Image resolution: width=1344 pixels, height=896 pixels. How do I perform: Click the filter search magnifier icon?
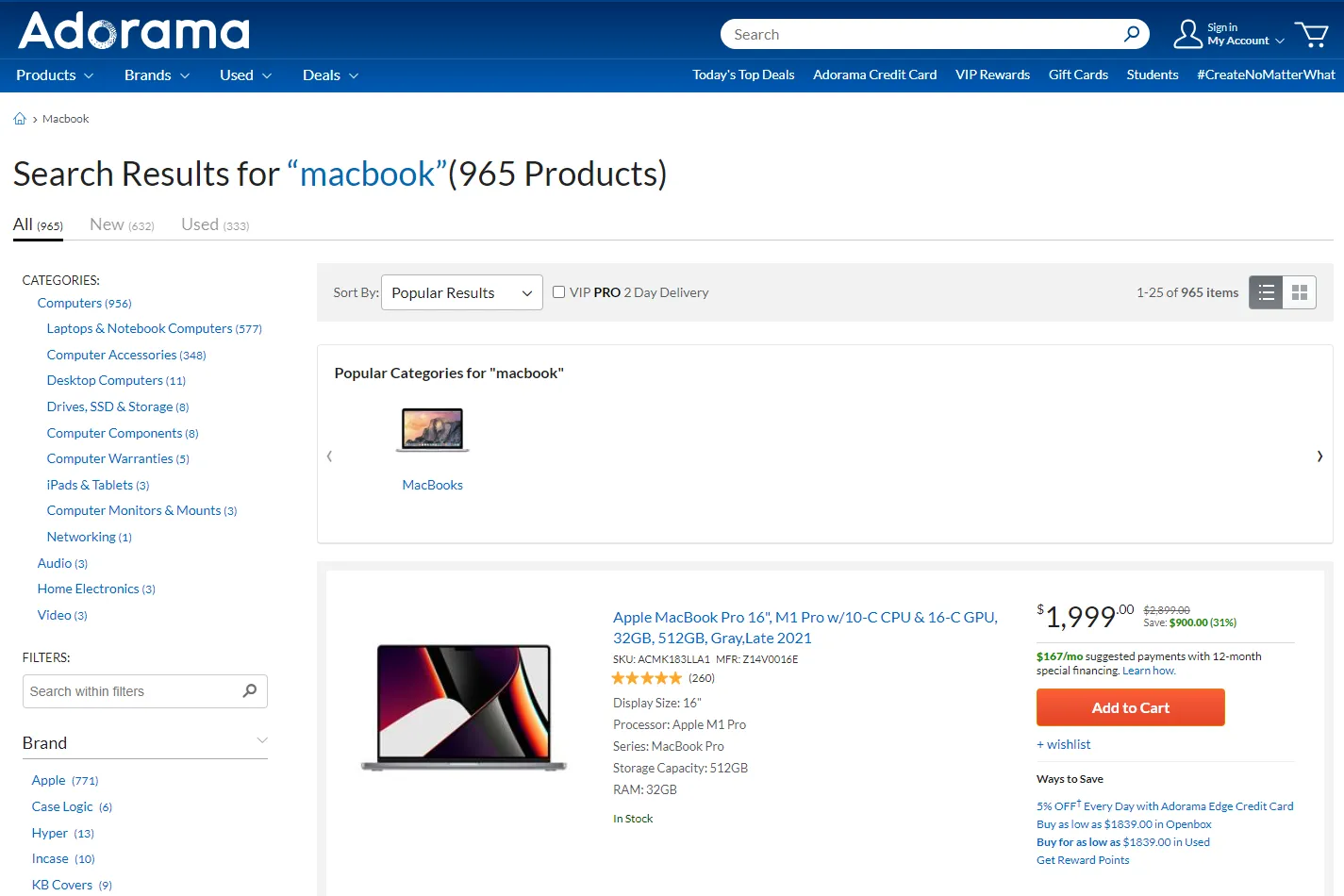pyautogui.click(x=250, y=690)
